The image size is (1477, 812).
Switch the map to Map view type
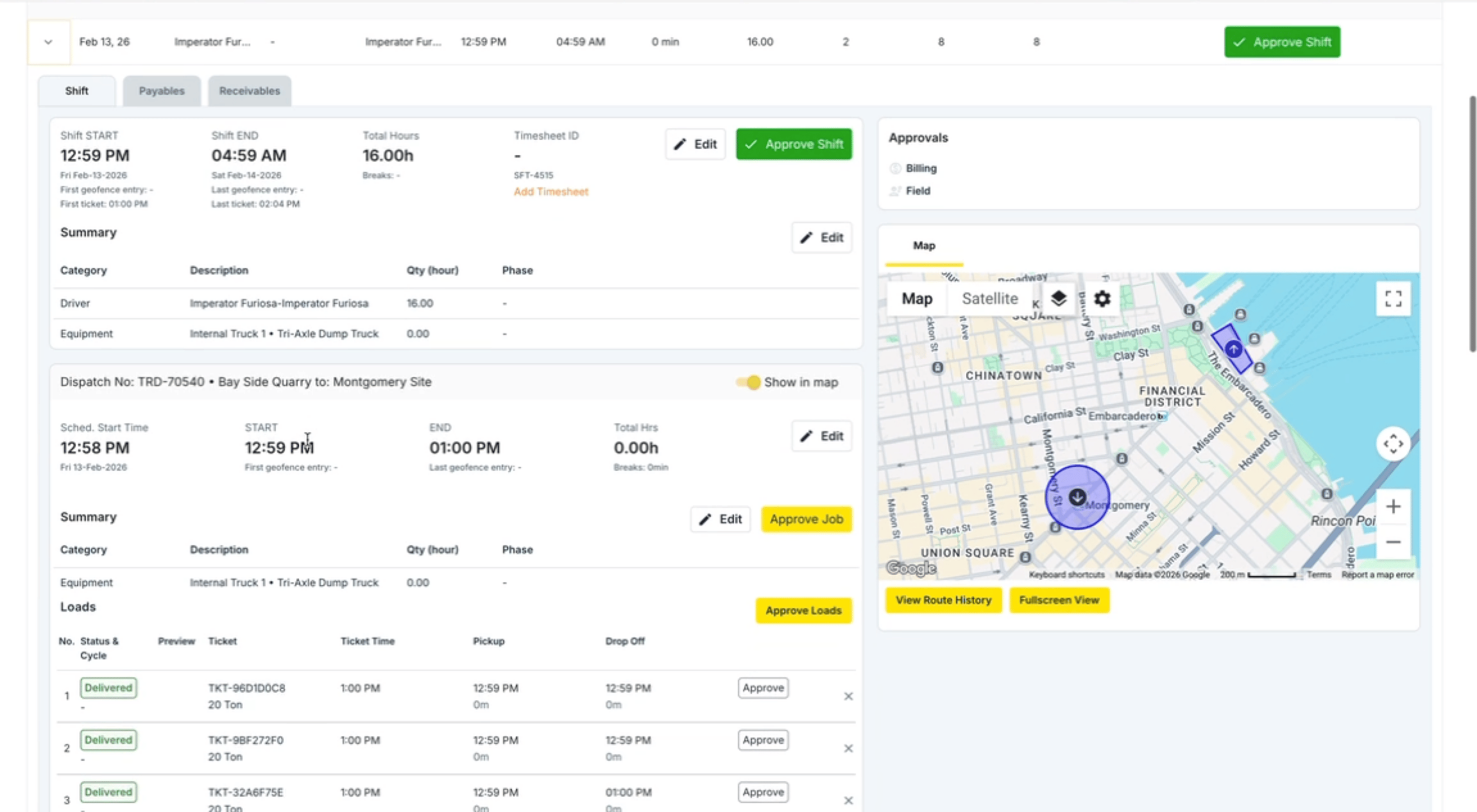point(917,299)
